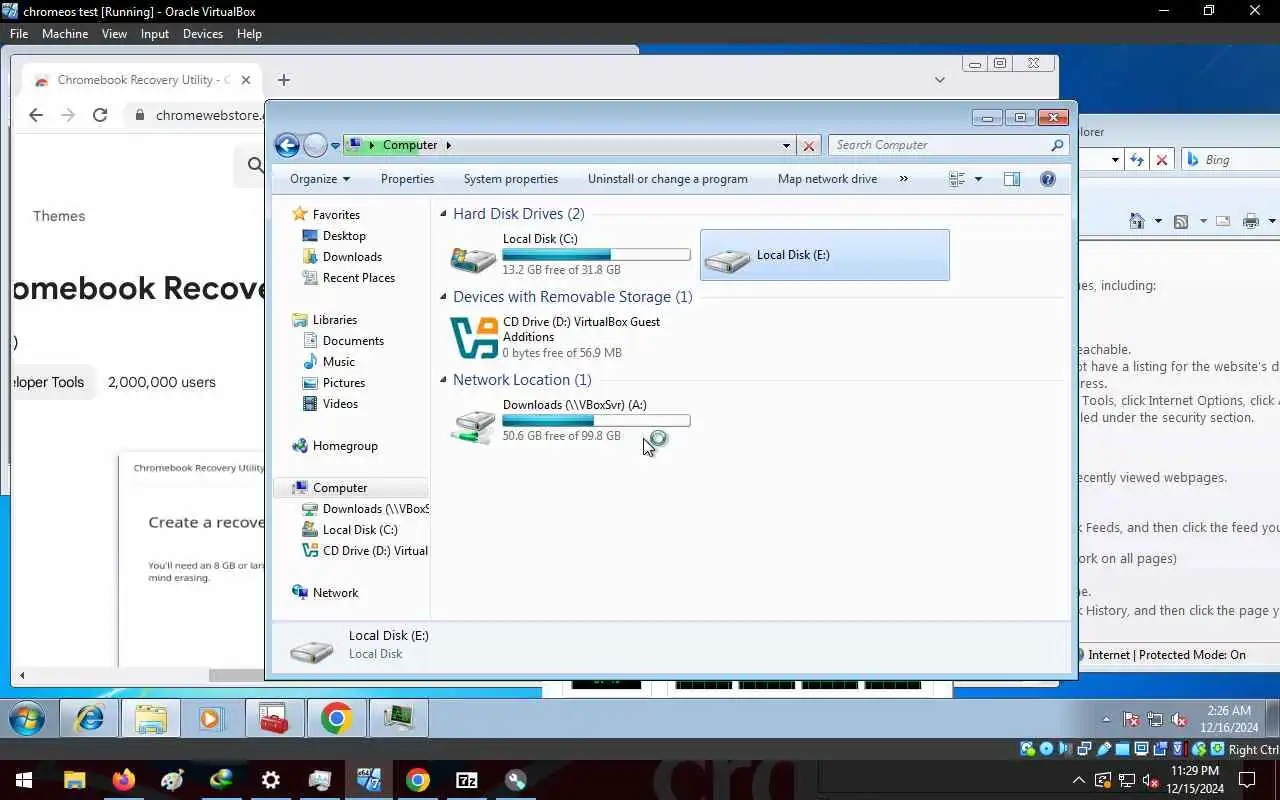Collapse the Hard Disk Drives group

(x=443, y=214)
